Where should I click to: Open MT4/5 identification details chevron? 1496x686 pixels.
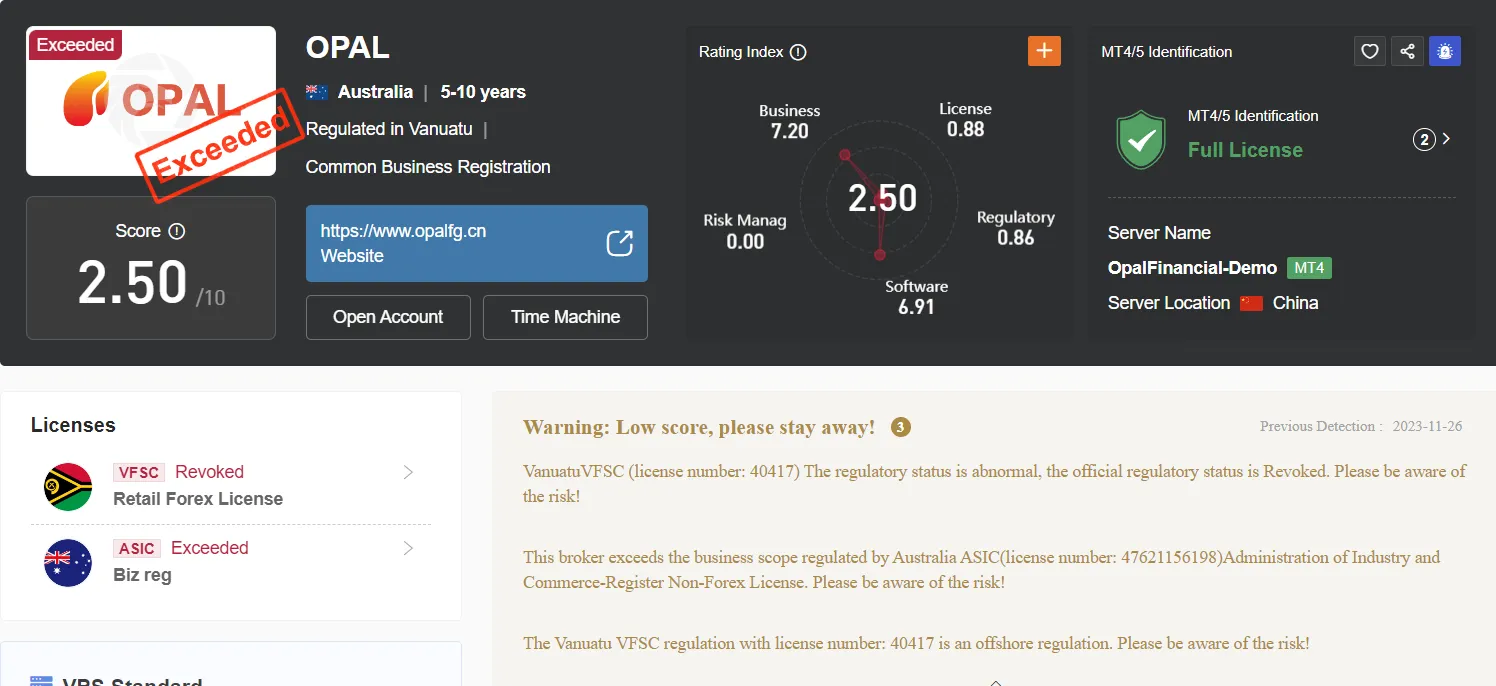tap(1446, 139)
